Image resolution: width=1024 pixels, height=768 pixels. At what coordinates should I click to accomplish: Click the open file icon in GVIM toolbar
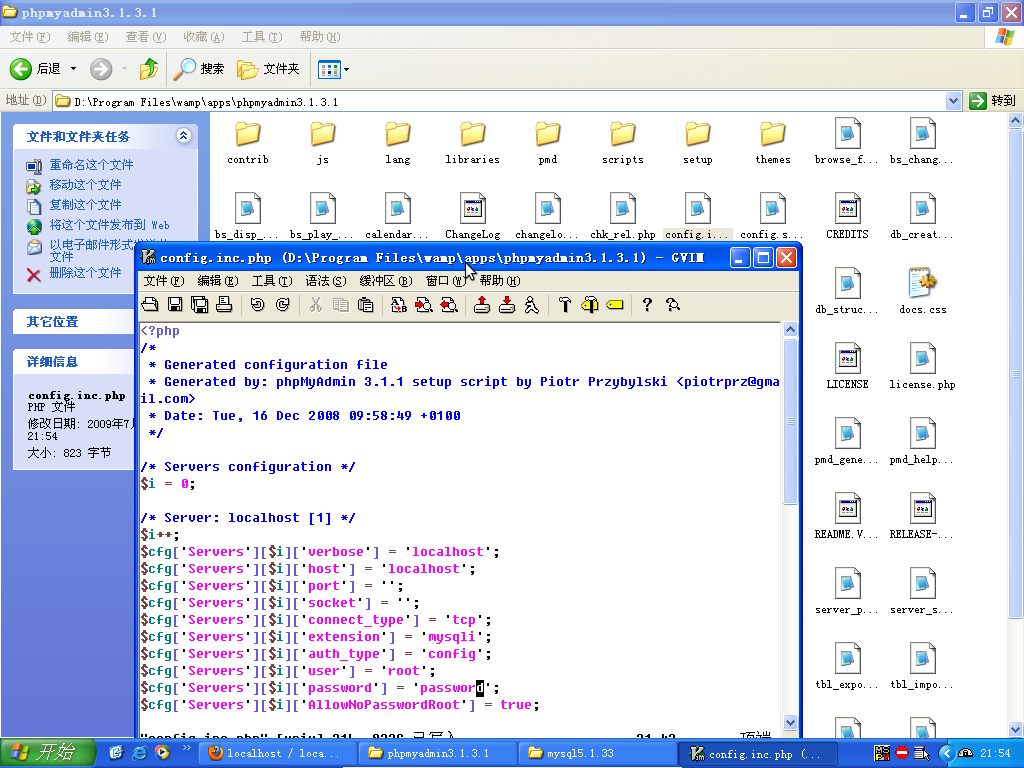[x=150, y=305]
